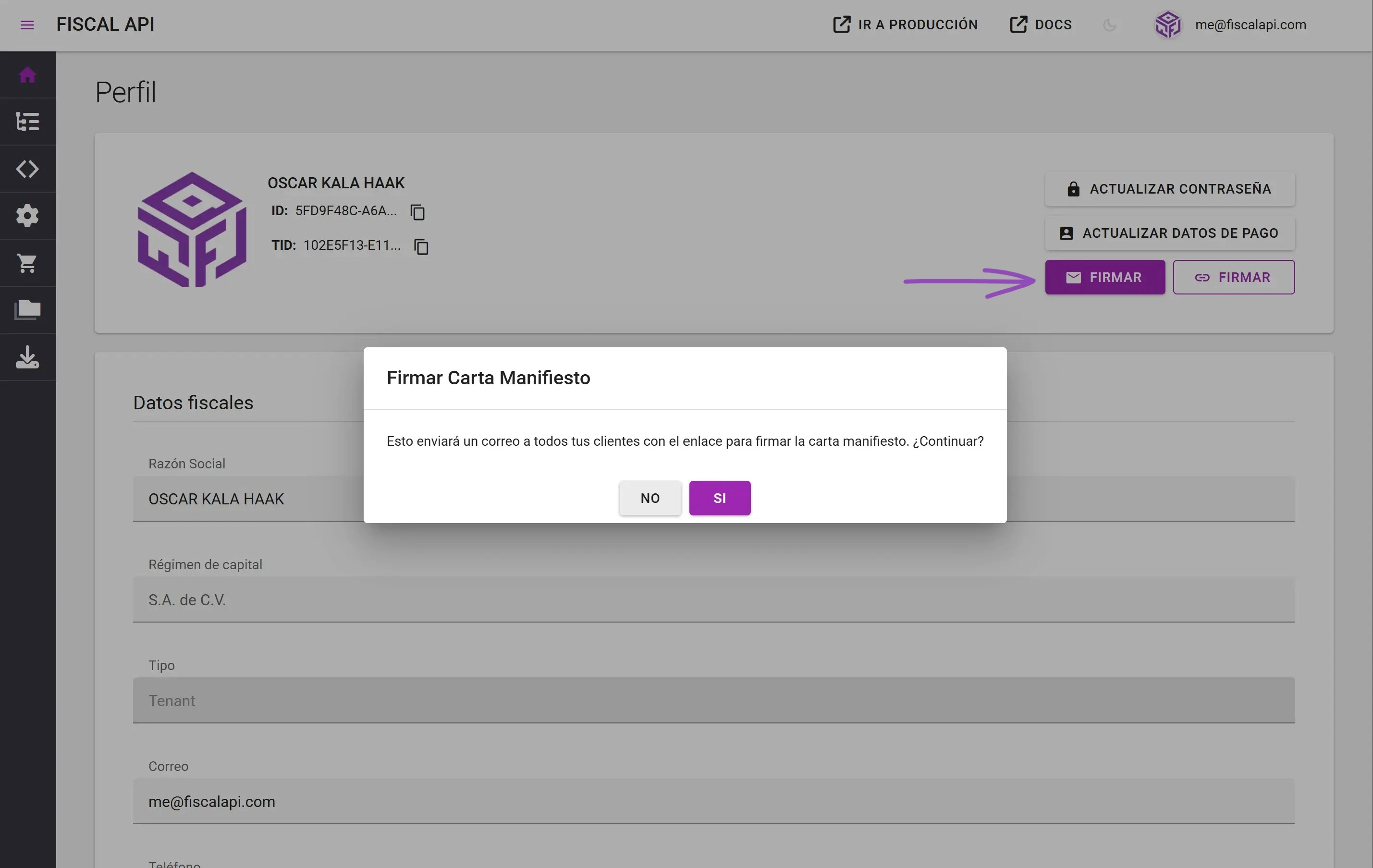Open the code brackets icon in sidebar
The width and height of the screenshot is (1373, 868).
[x=27, y=169]
